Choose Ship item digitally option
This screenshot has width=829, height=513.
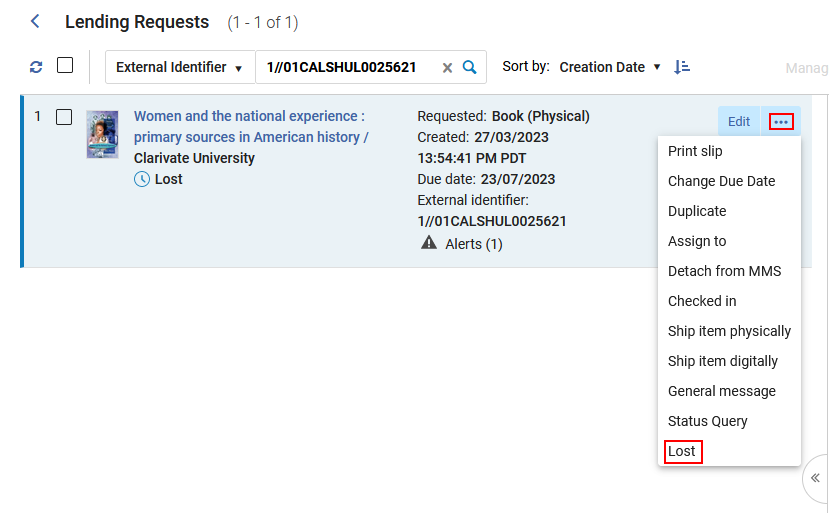722,361
